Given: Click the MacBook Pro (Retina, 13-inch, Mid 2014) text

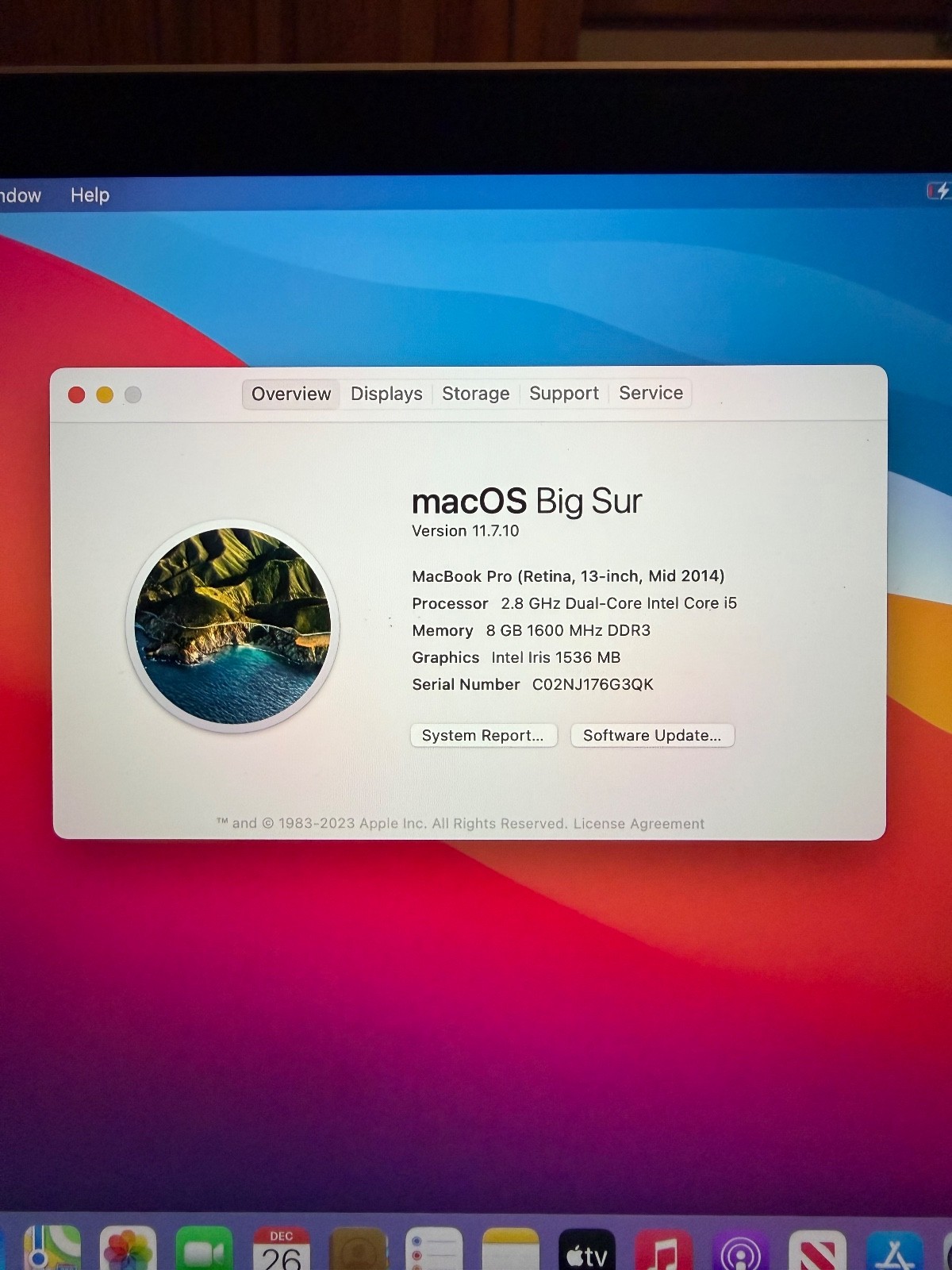Looking at the screenshot, I should (568, 576).
